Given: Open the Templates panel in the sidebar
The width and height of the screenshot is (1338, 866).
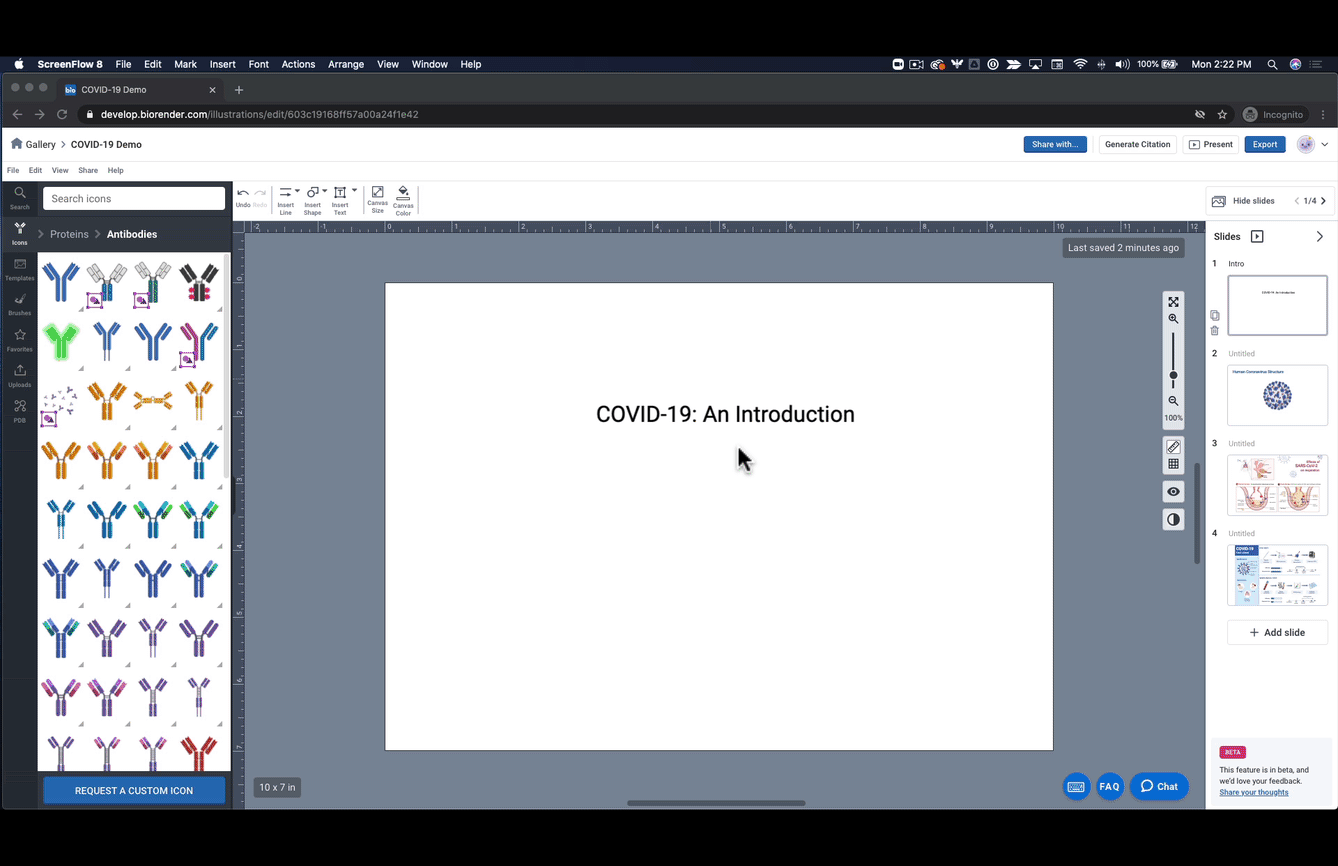Looking at the screenshot, I should [x=20, y=270].
